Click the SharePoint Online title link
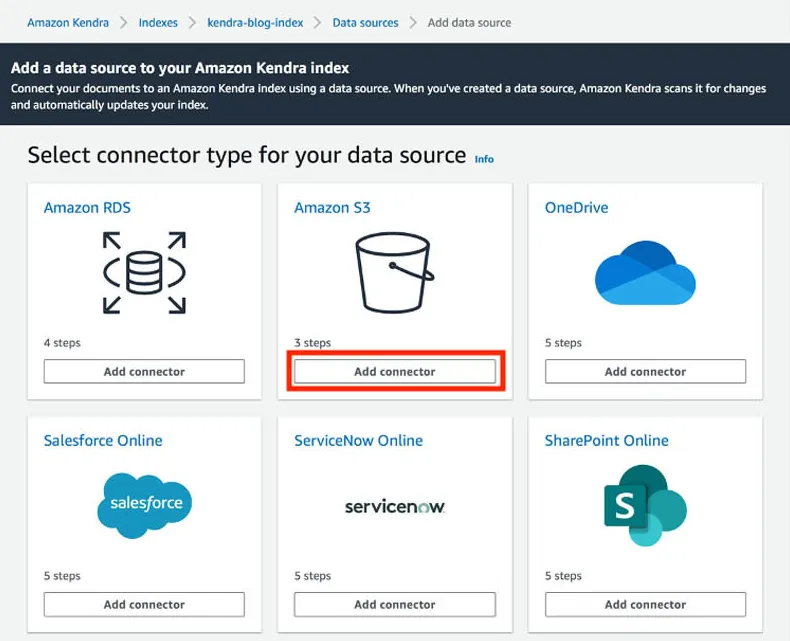790x641 pixels. pyautogui.click(x=607, y=440)
